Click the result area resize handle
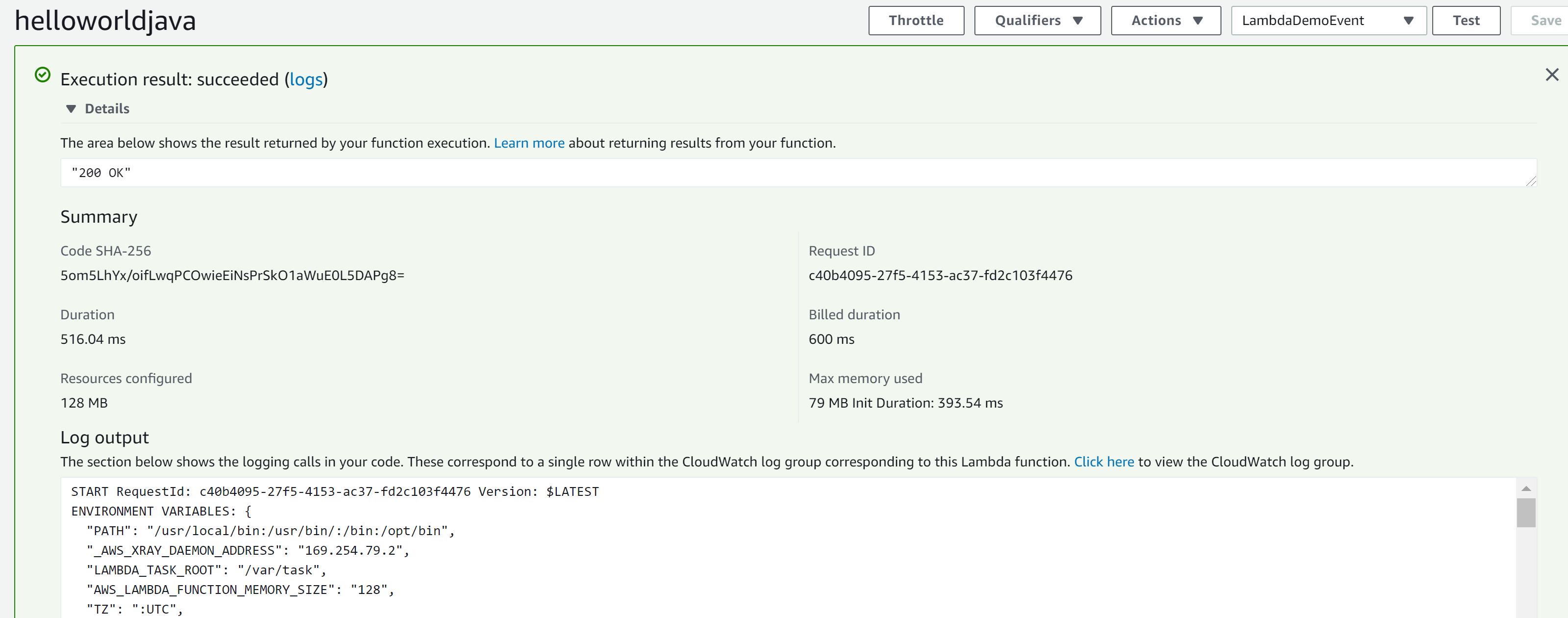The width and height of the screenshot is (1568, 618). (1531, 181)
